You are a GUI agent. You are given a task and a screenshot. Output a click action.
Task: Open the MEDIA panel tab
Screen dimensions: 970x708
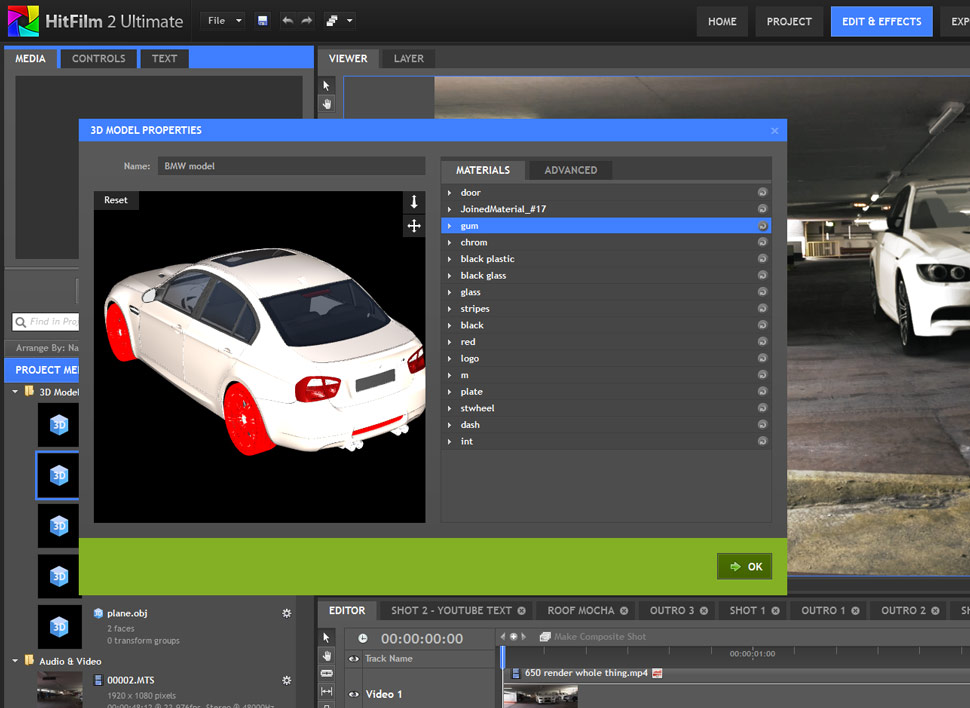pos(30,58)
